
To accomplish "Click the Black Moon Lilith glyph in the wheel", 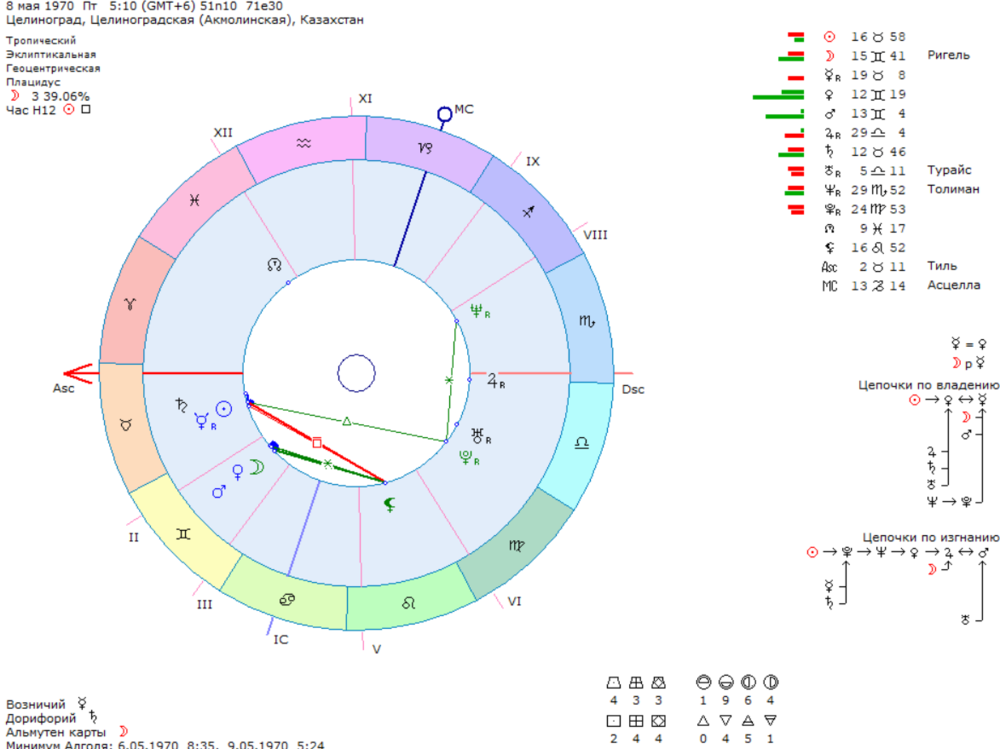I will (x=389, y=505).
